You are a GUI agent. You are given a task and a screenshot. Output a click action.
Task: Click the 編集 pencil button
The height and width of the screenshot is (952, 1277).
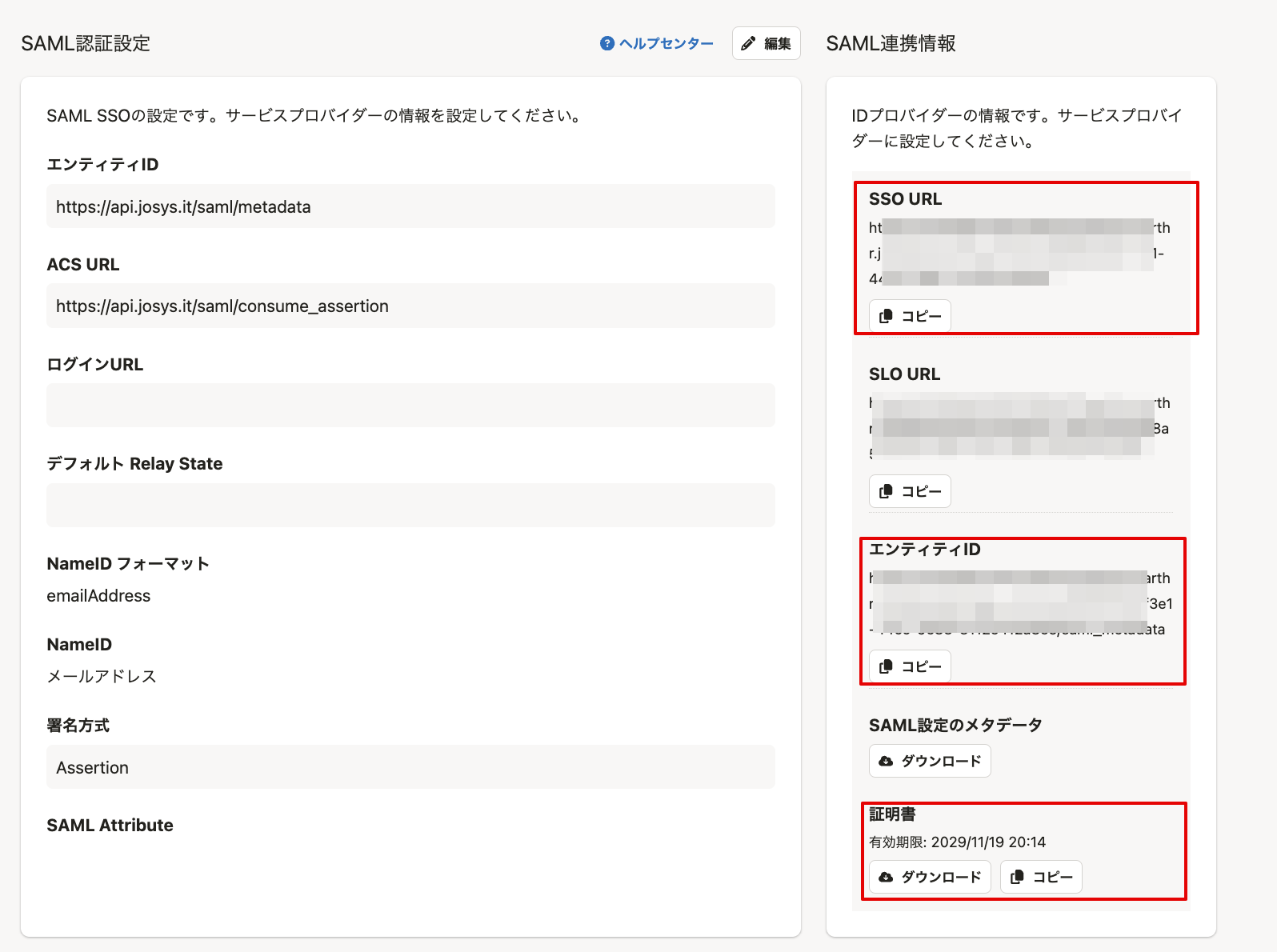point(766,43)
